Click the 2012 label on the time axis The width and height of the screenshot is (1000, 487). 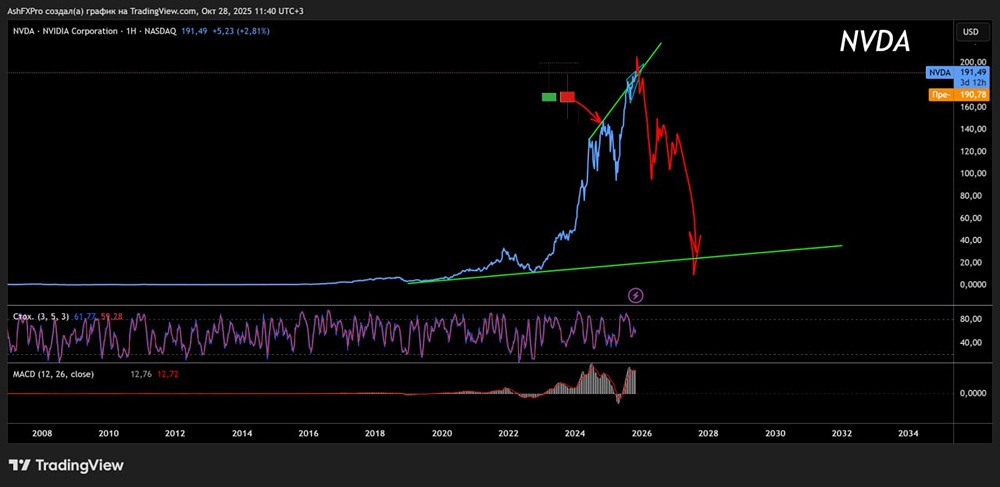click(175, 433)
